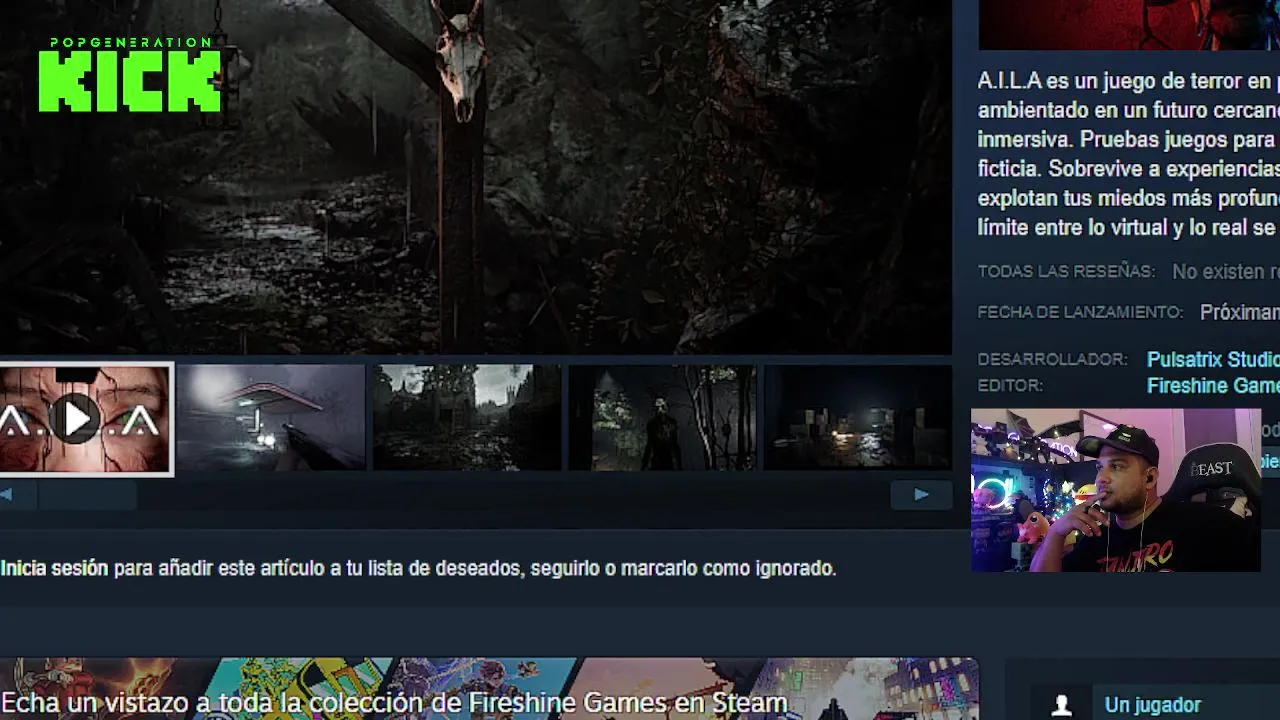Image resolution: width=1280 pixels, height=720 pixels.
Task: Click the game description paragraph starting 'A.I.L.A'
Action: 1128,154
